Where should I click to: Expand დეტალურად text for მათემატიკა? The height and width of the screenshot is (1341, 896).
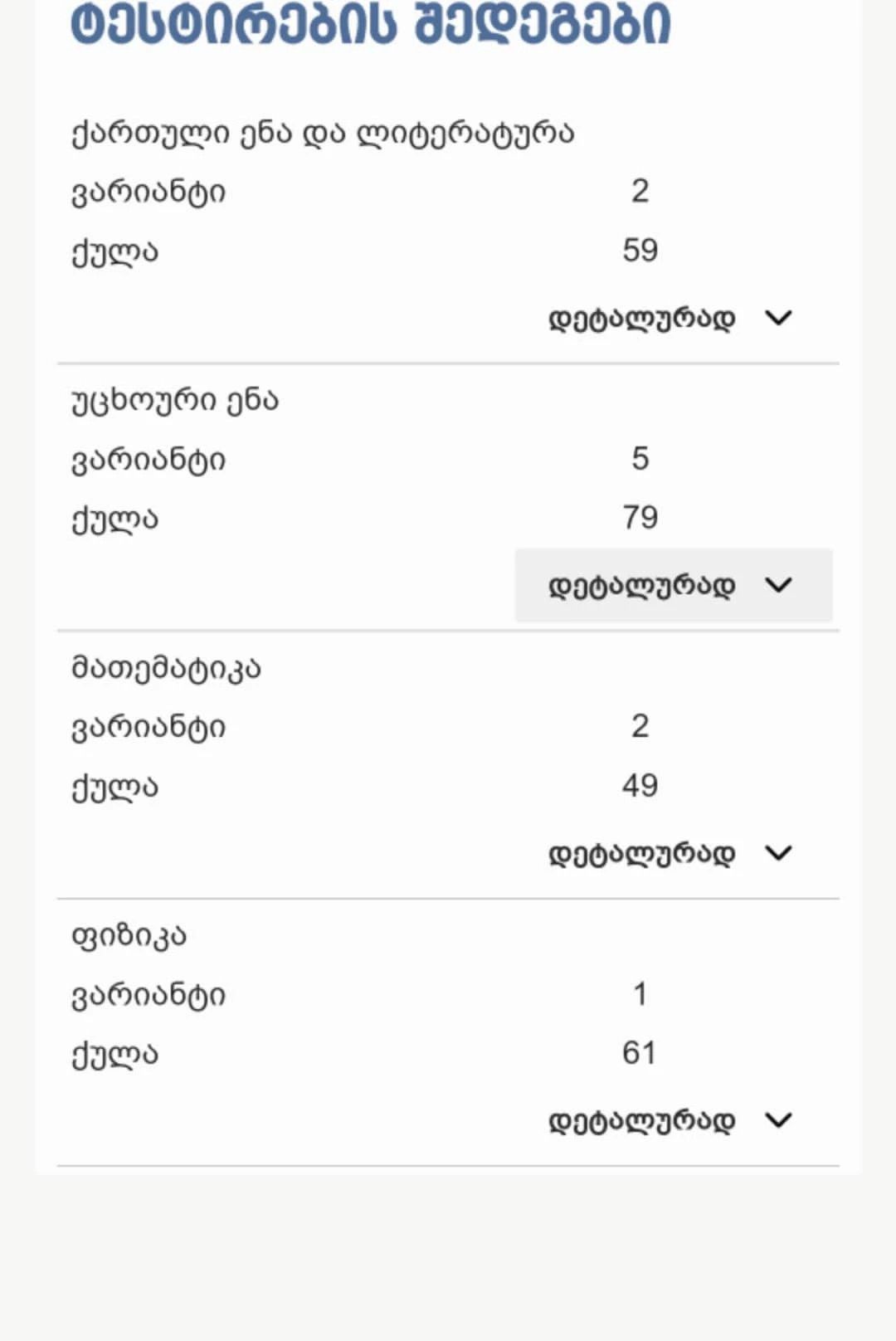(x=641, y=854)
